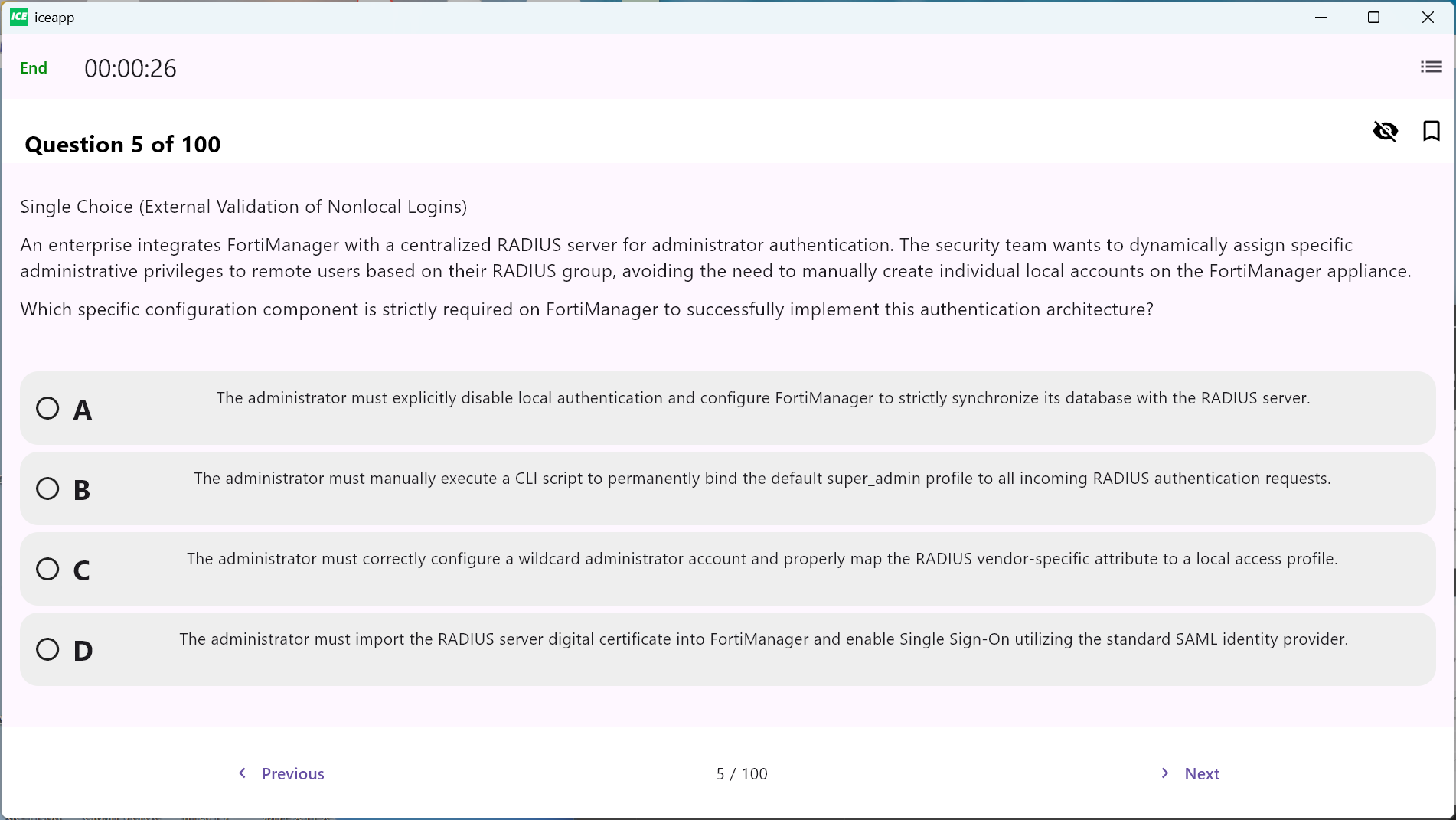Select radio button for option D

coord(47,649)
